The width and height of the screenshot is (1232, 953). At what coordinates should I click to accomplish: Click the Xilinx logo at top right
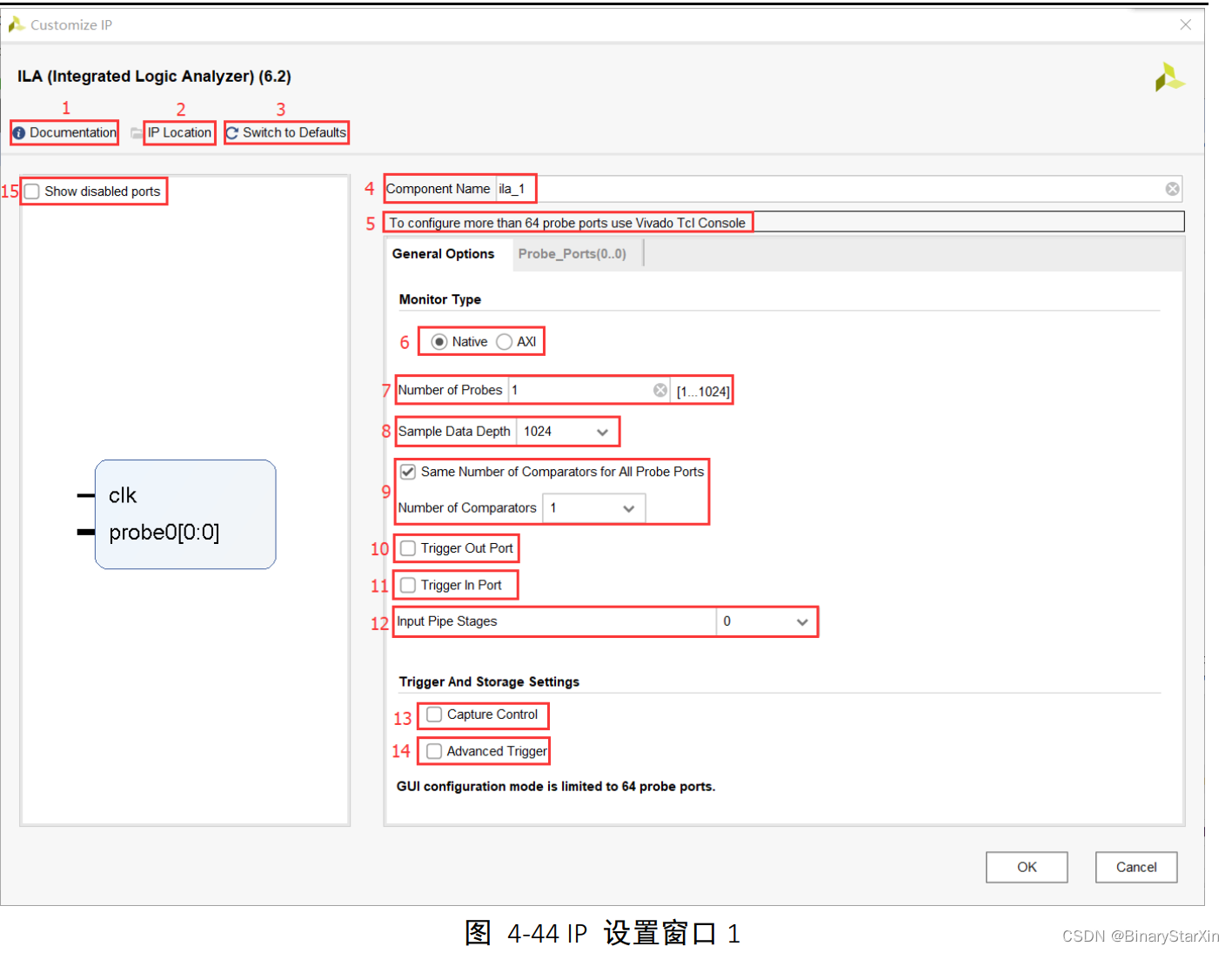1169,77
